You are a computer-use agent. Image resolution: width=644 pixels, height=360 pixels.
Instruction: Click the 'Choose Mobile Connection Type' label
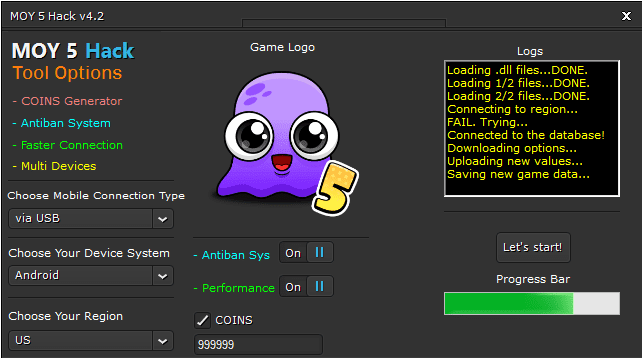pyautogui.click(x=96, y=196)
